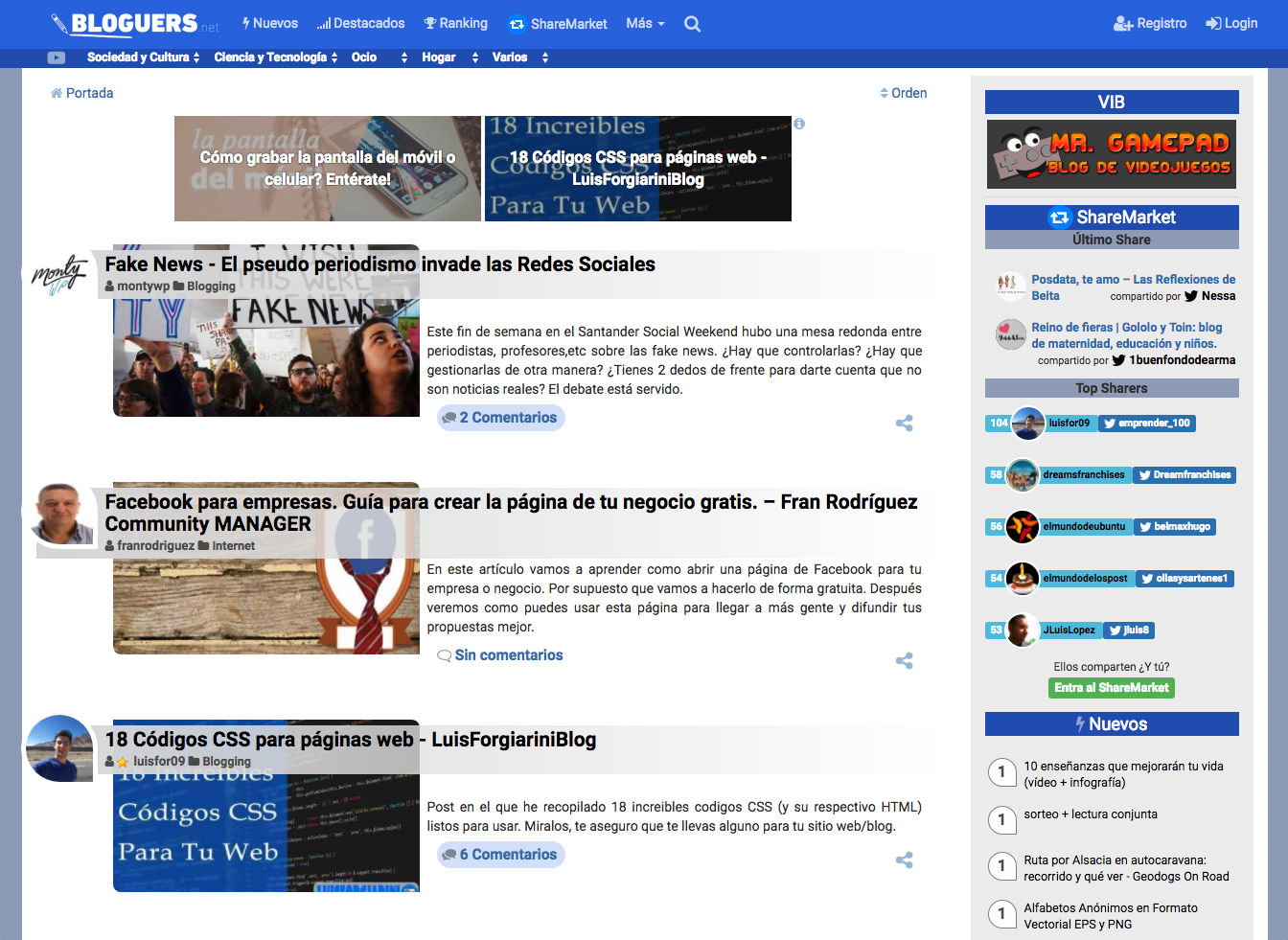Click the Bloguers.net logo
1288x940 pixels.
click(x=134, y=24)
